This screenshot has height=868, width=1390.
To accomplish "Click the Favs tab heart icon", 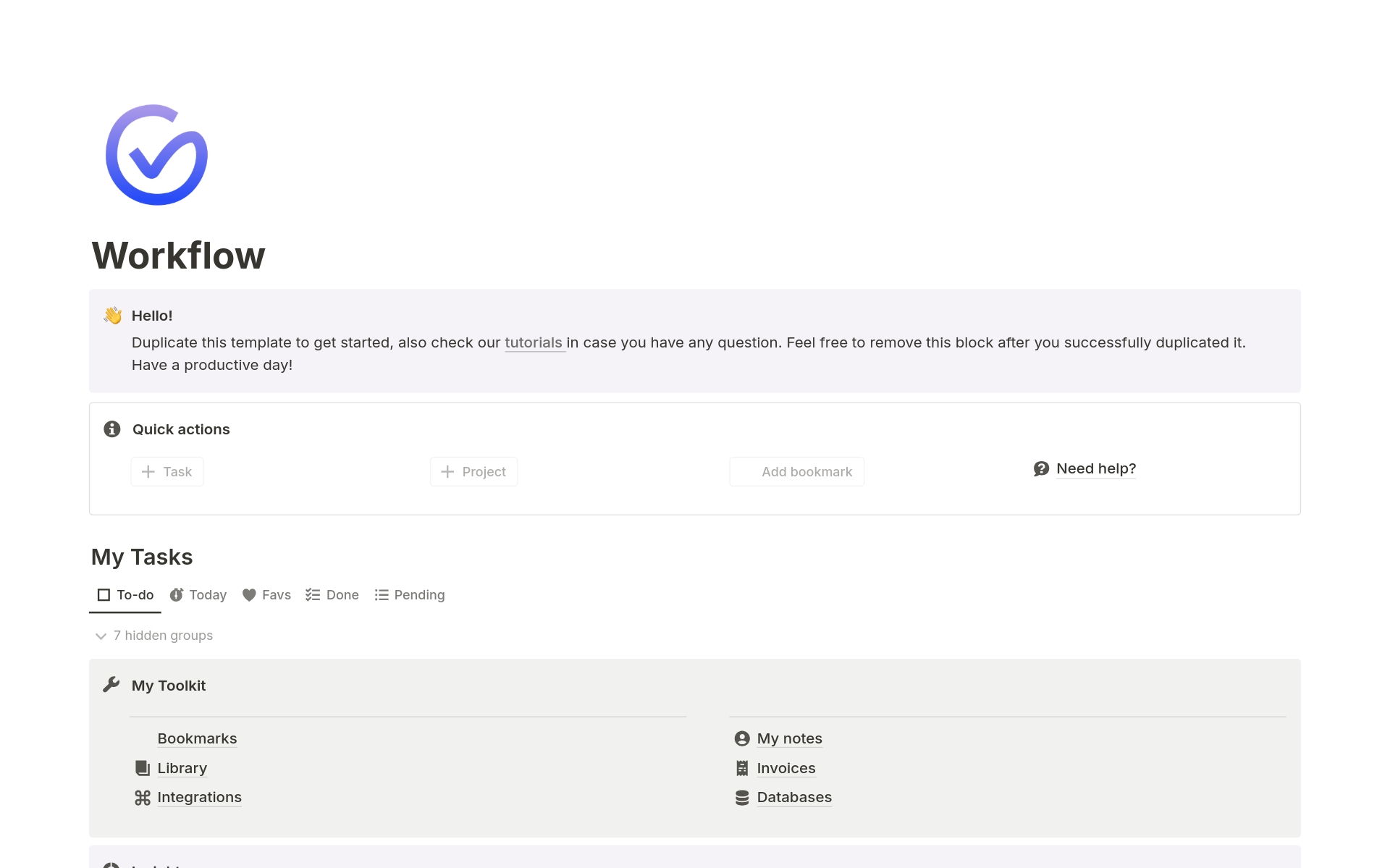I will [x=249, y=595].
